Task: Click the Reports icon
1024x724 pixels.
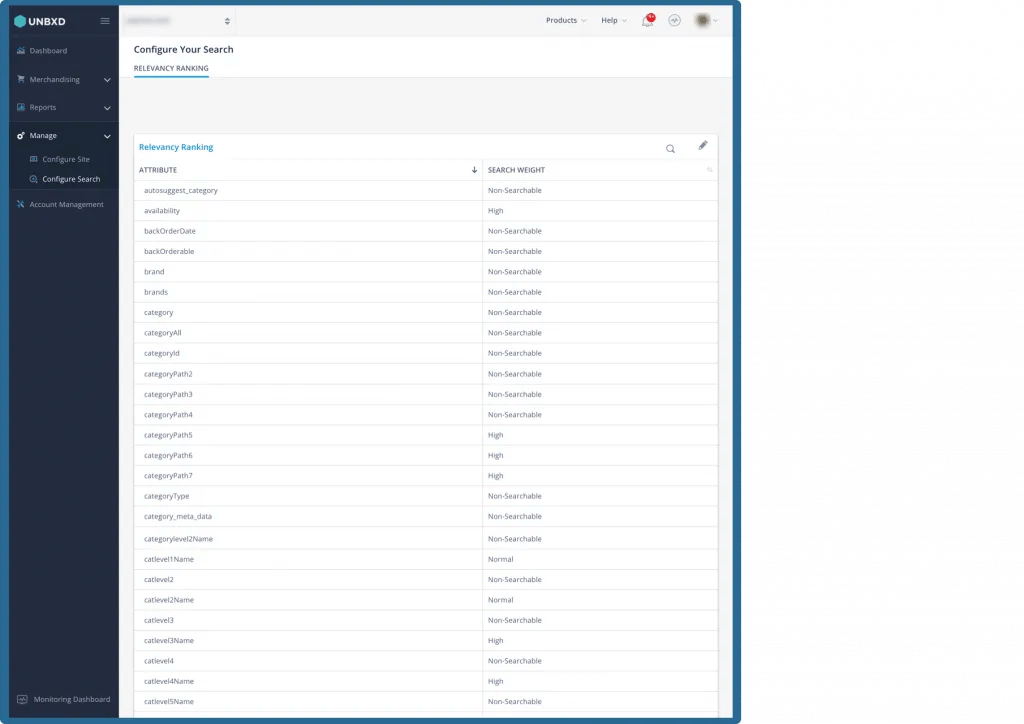Action: click(21, 107)
